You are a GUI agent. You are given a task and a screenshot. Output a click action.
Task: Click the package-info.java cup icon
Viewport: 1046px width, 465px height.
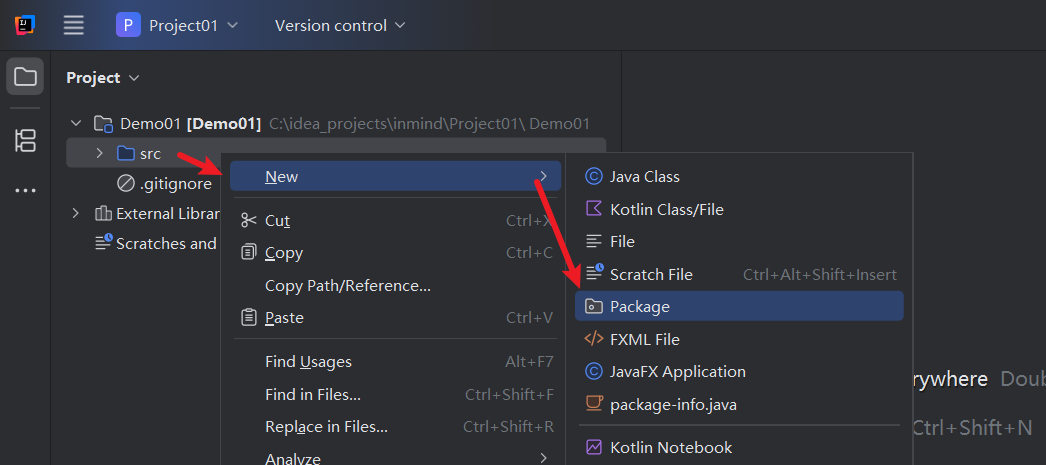(x=593, y=404)
